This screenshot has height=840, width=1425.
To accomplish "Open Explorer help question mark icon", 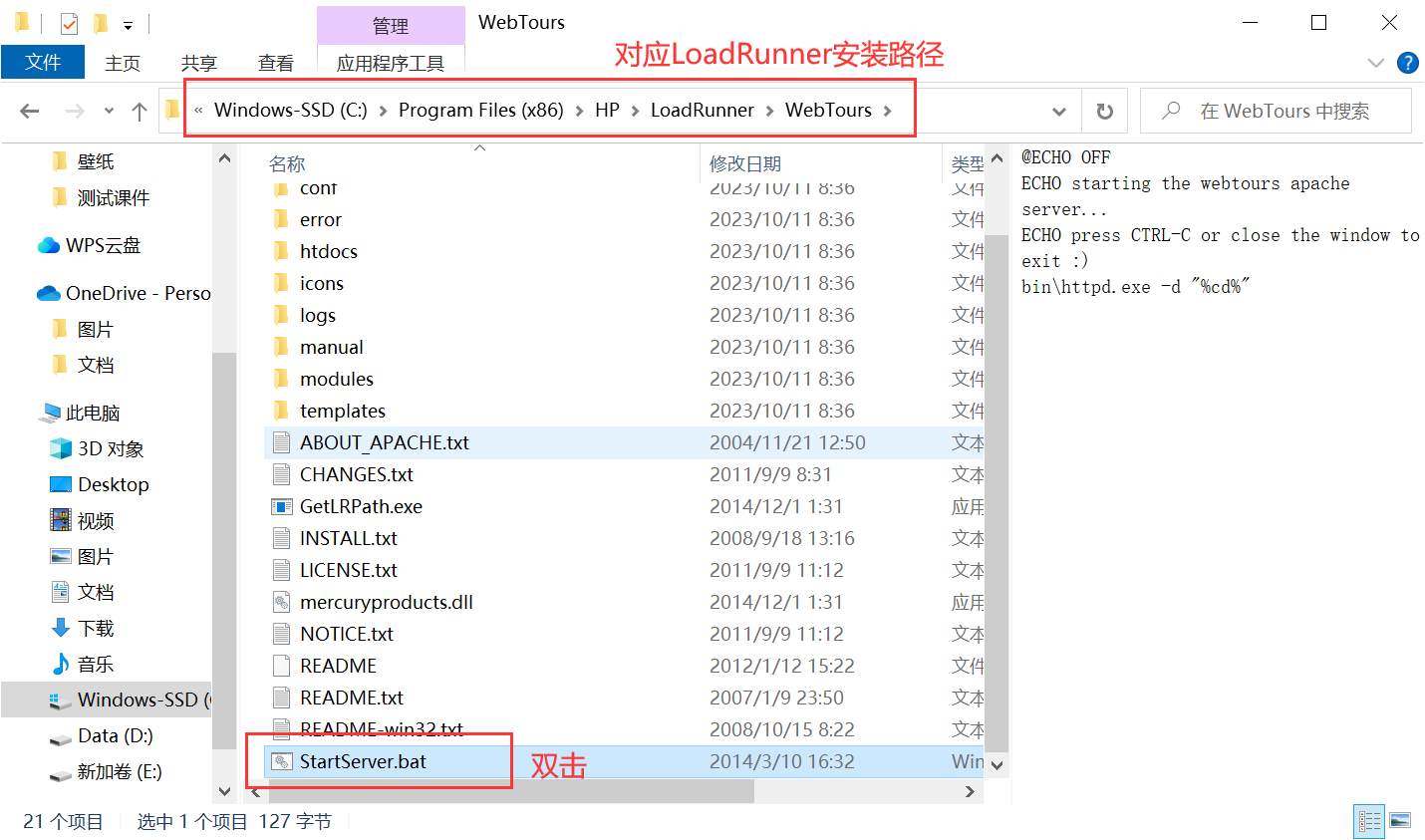I will [1408, 63].
